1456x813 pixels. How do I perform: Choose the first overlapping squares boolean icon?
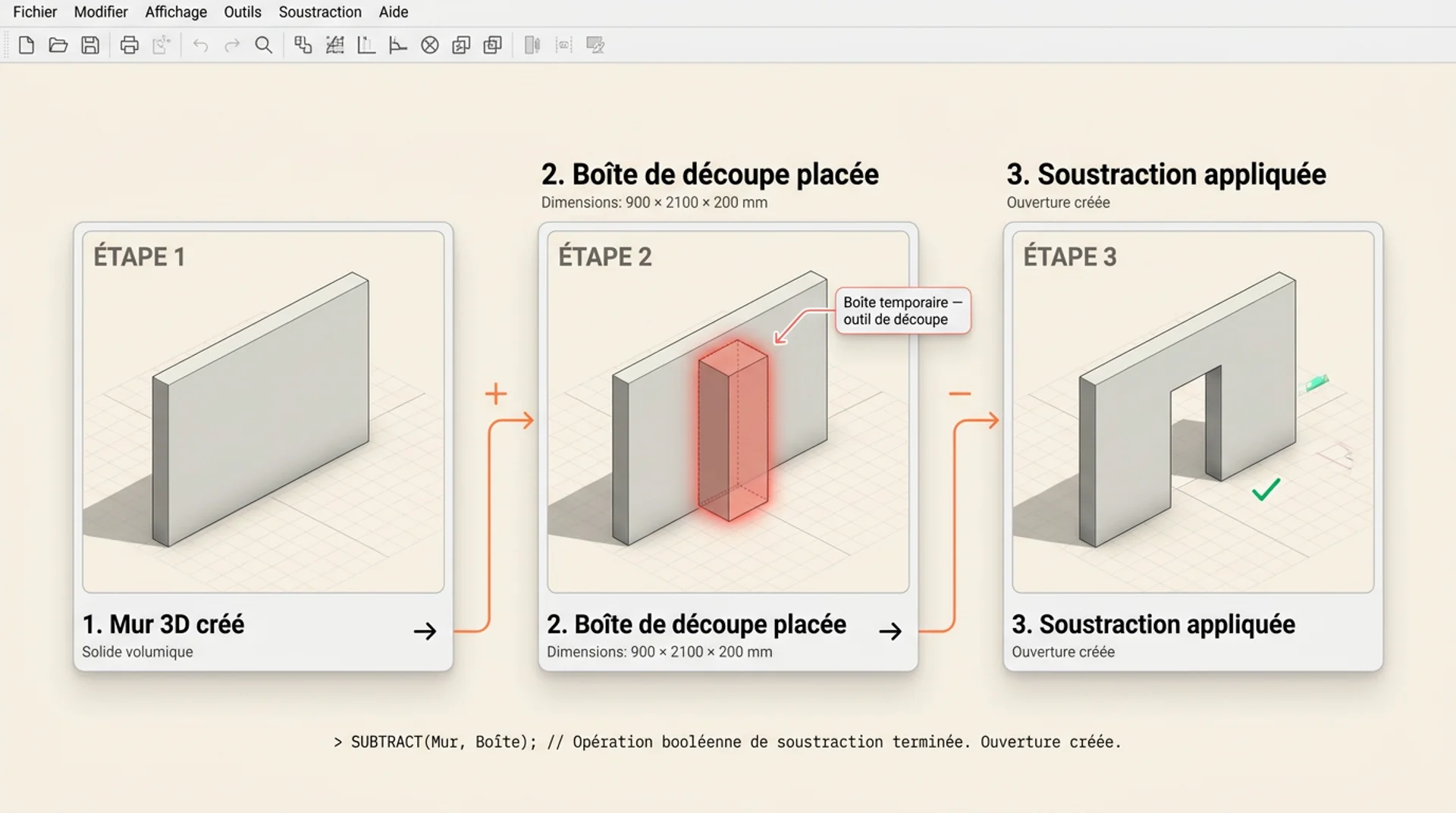[x=461, y=46]
